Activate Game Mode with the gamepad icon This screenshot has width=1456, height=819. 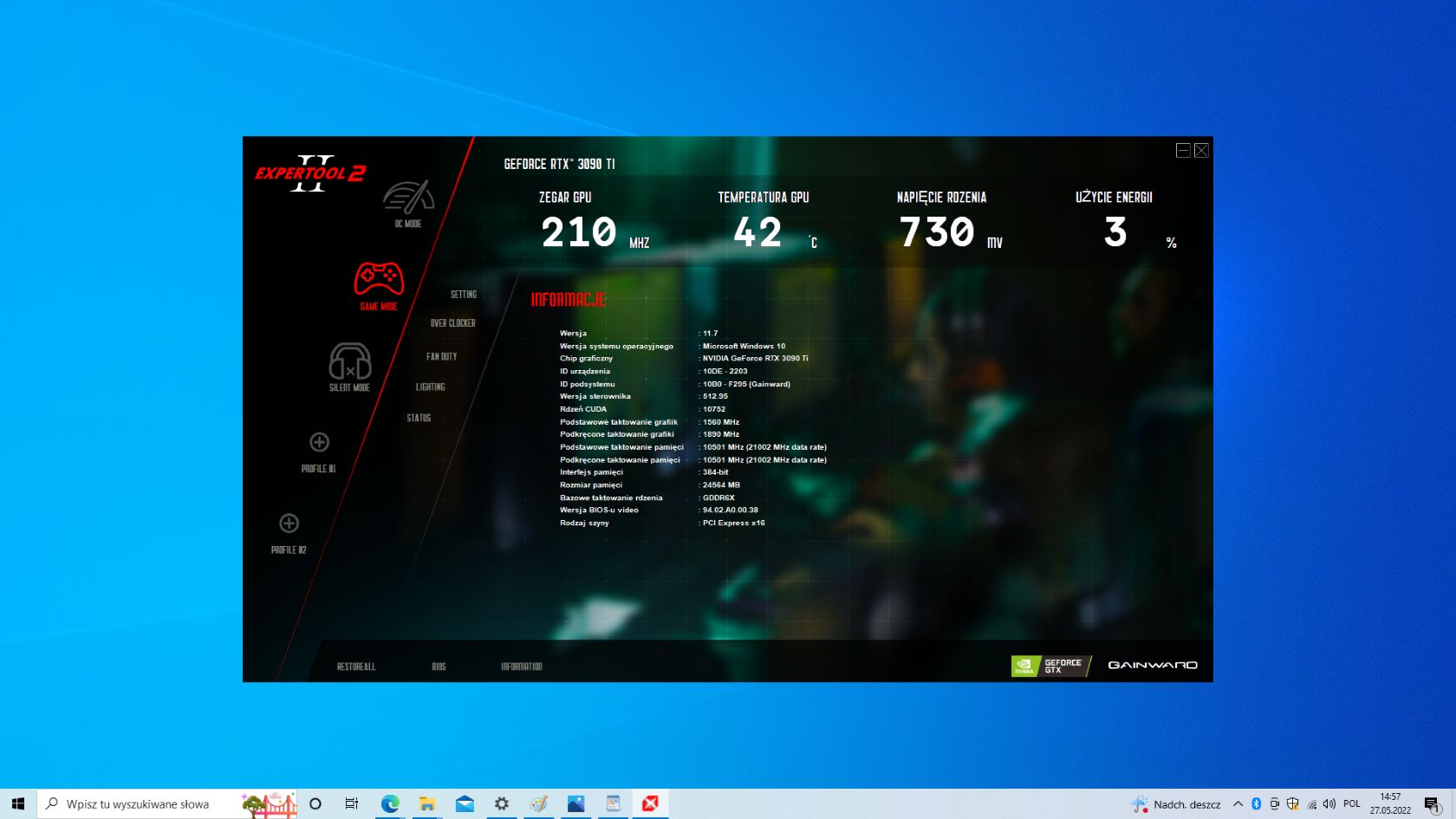point(379,279)
